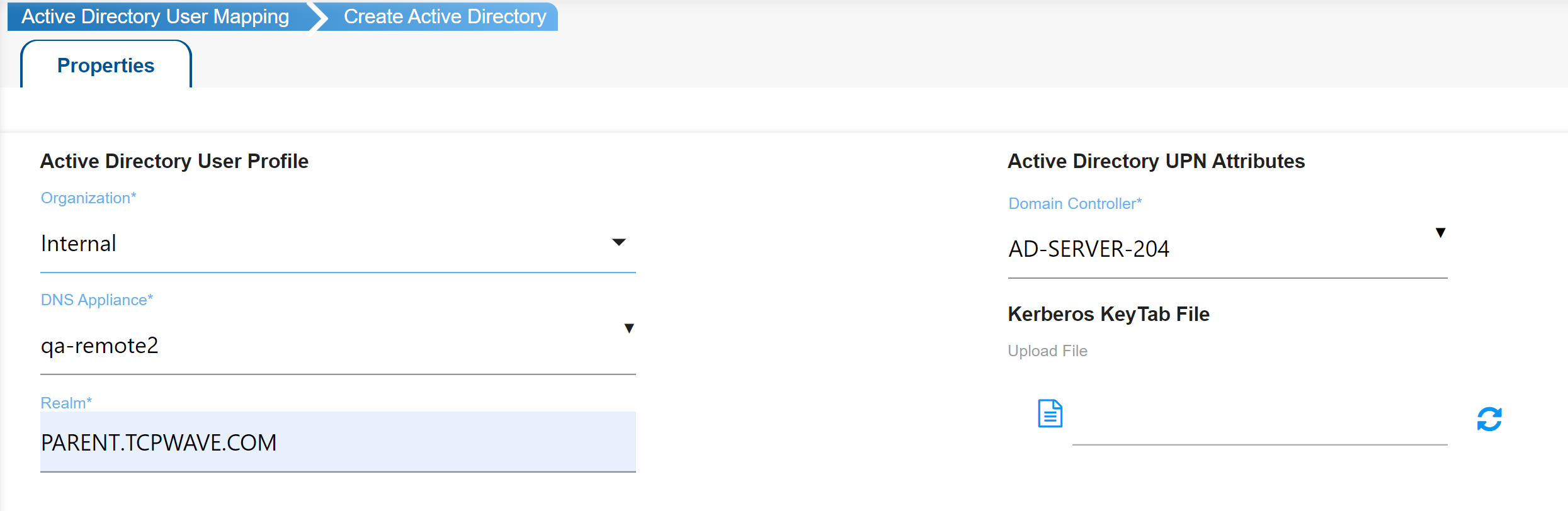
Task: Go to Active Directory User Mapping breadcrumb
Action: pyautogui.click(x=155, y=16)
